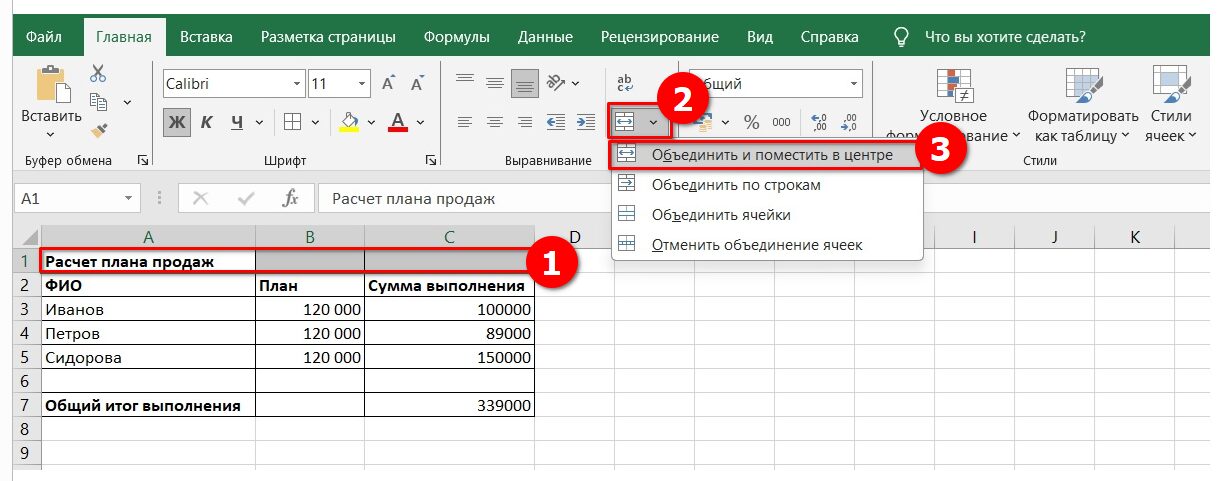Click the Copy icon in clipboard group
This screenshot has height=481, width=1228.
coord(98,102)
